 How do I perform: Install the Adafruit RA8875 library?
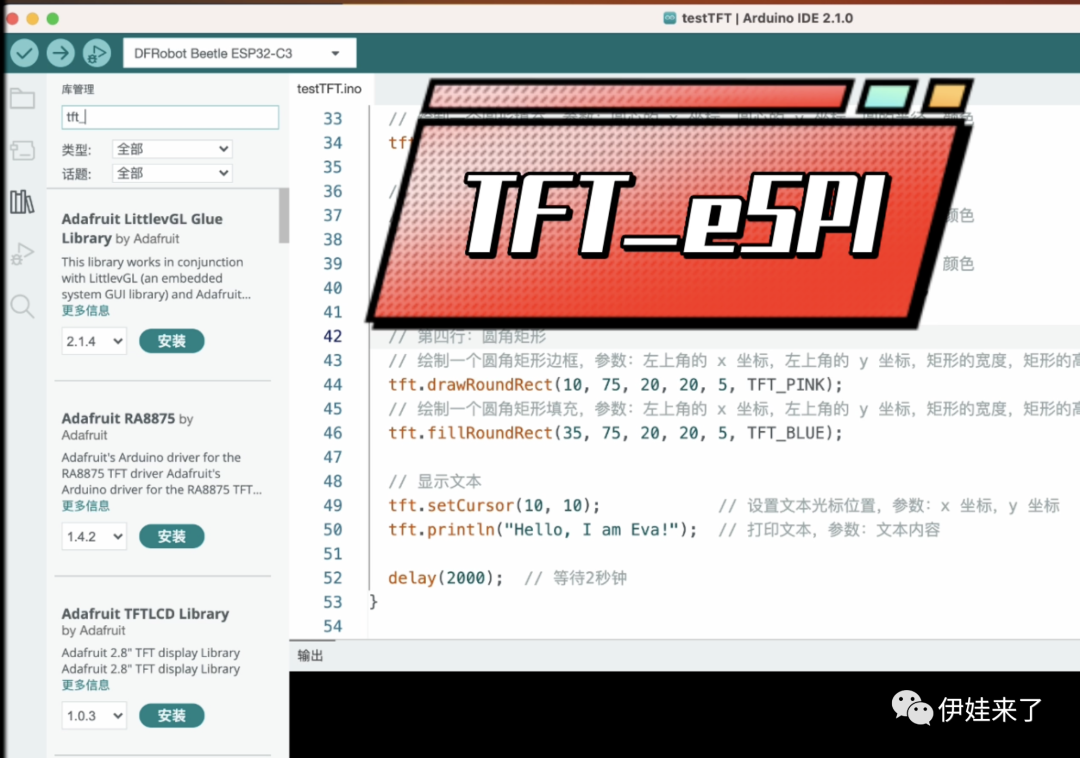[x=171, y=537]
